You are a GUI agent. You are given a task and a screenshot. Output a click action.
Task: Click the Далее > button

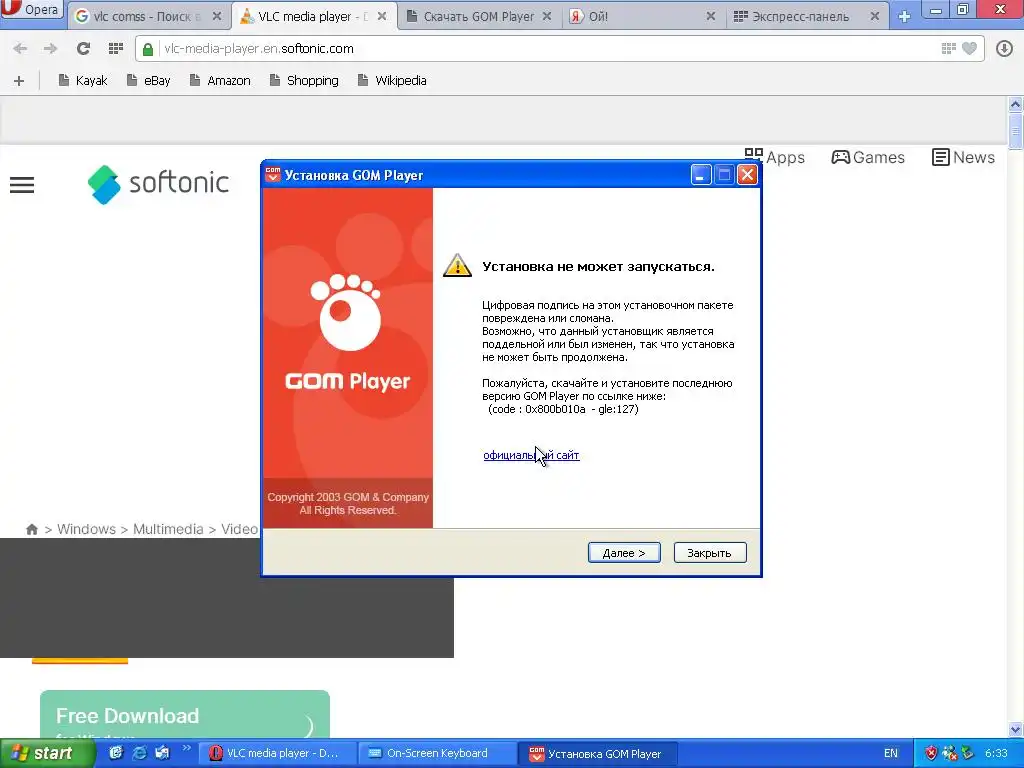pos(624,552)
